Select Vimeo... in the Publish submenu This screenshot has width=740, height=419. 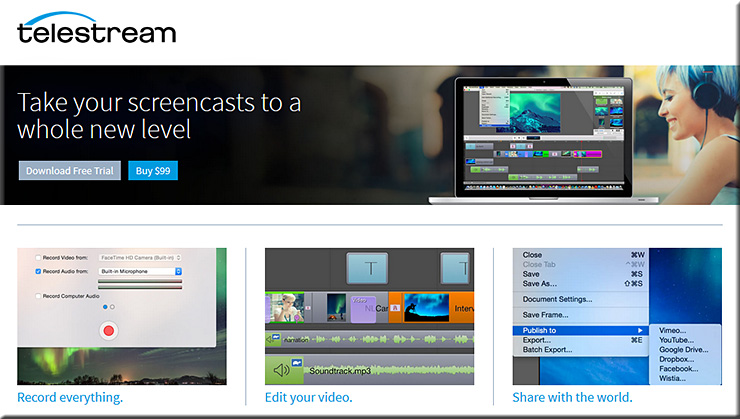673,330
